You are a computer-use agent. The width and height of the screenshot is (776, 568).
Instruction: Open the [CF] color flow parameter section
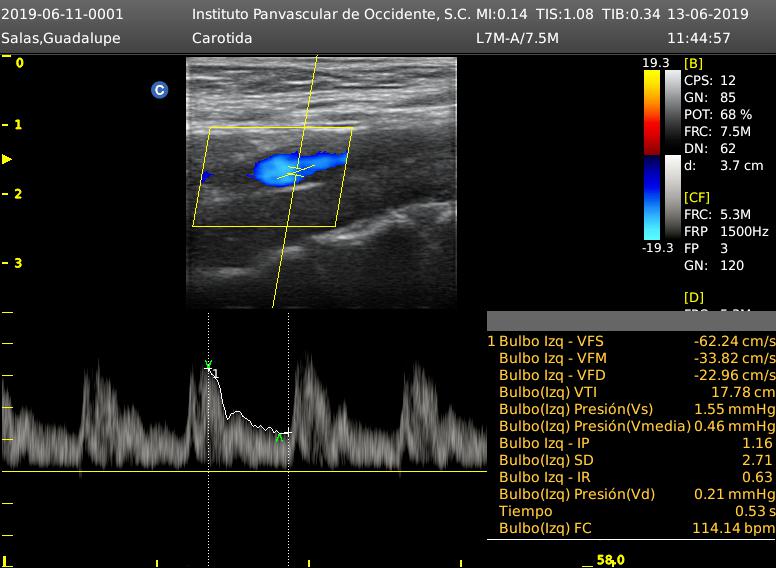point(696,197)
